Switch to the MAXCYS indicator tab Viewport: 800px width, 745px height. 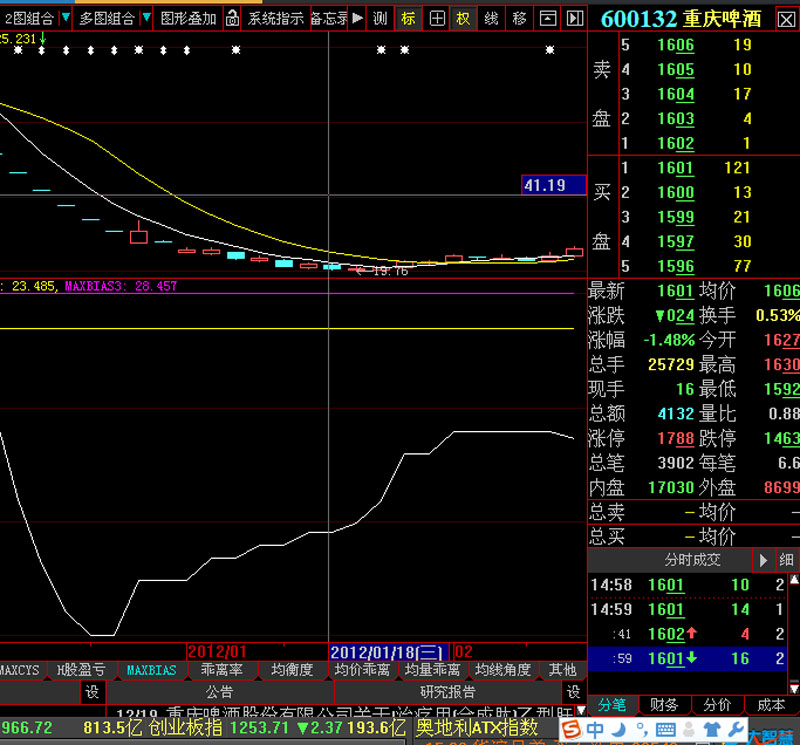(20, 670)
